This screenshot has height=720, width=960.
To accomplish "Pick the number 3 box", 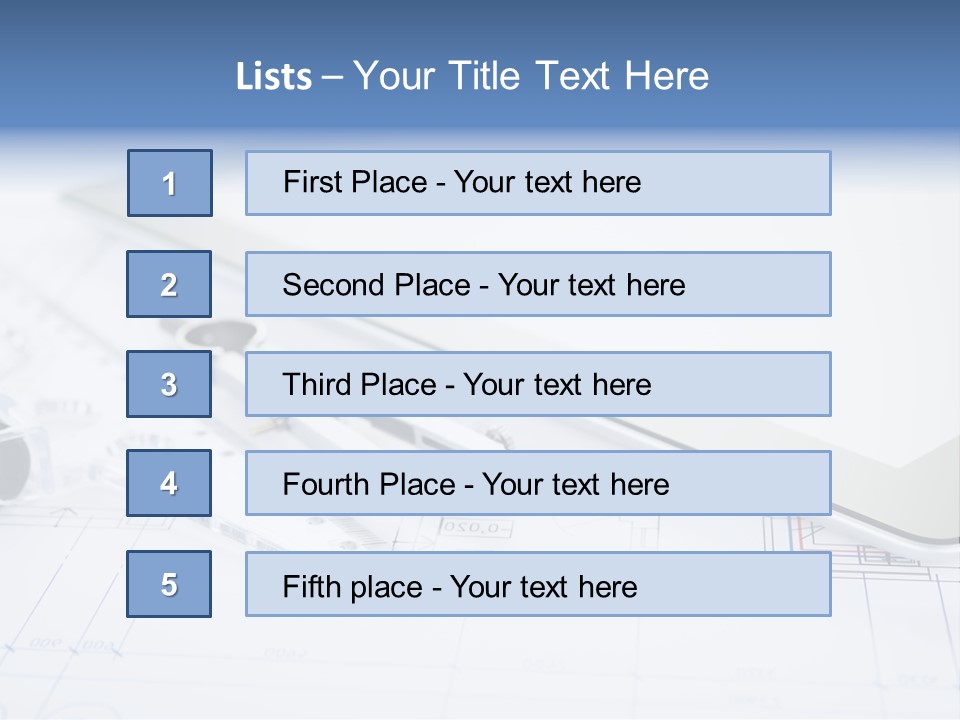I will point(169,384).
